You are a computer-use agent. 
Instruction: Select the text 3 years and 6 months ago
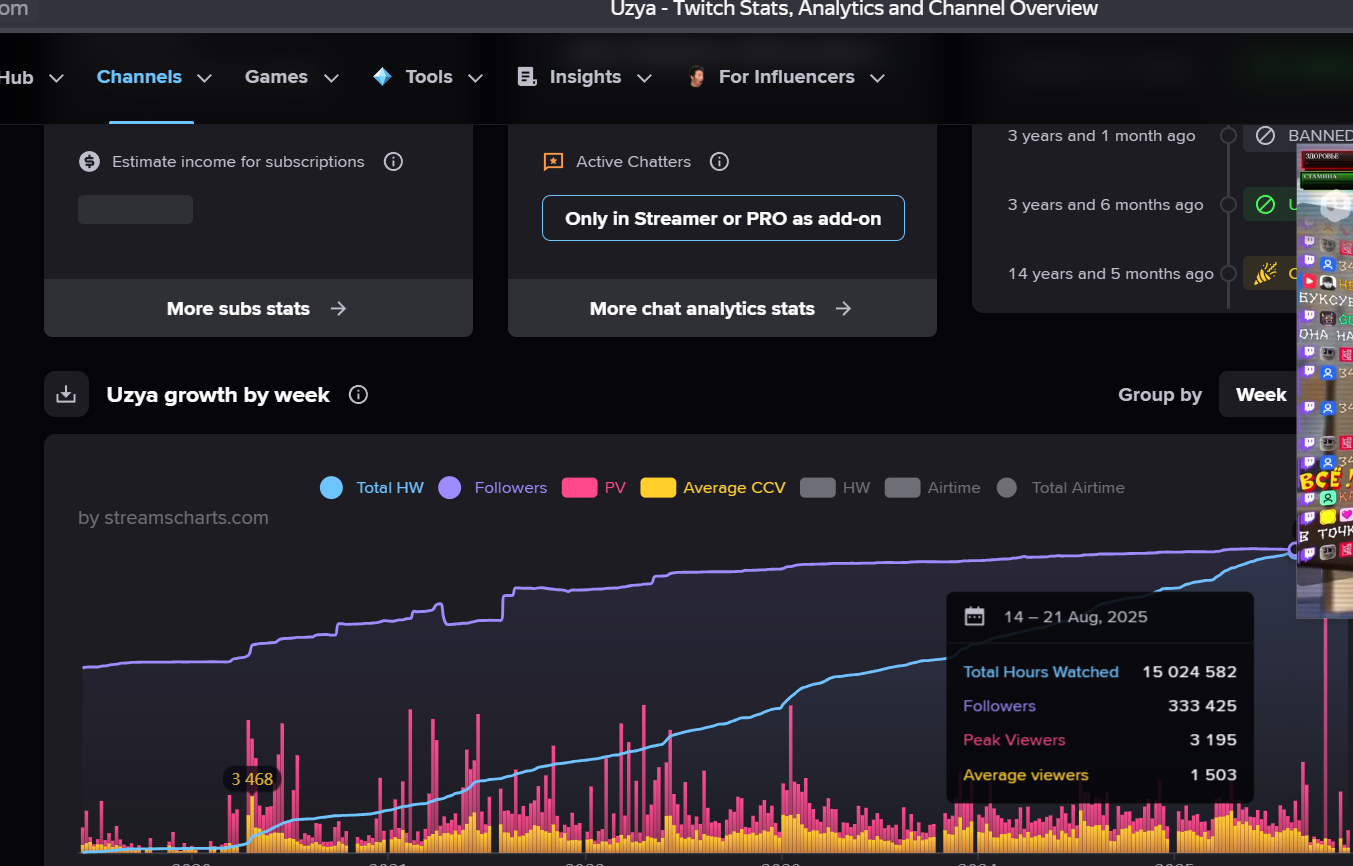point(1105,205)
